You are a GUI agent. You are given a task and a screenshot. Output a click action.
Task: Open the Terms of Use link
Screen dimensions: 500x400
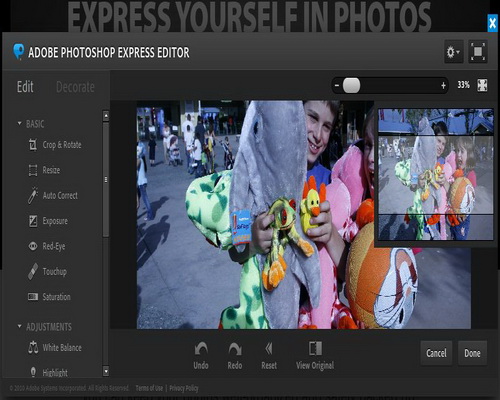(x=149, y=388)
